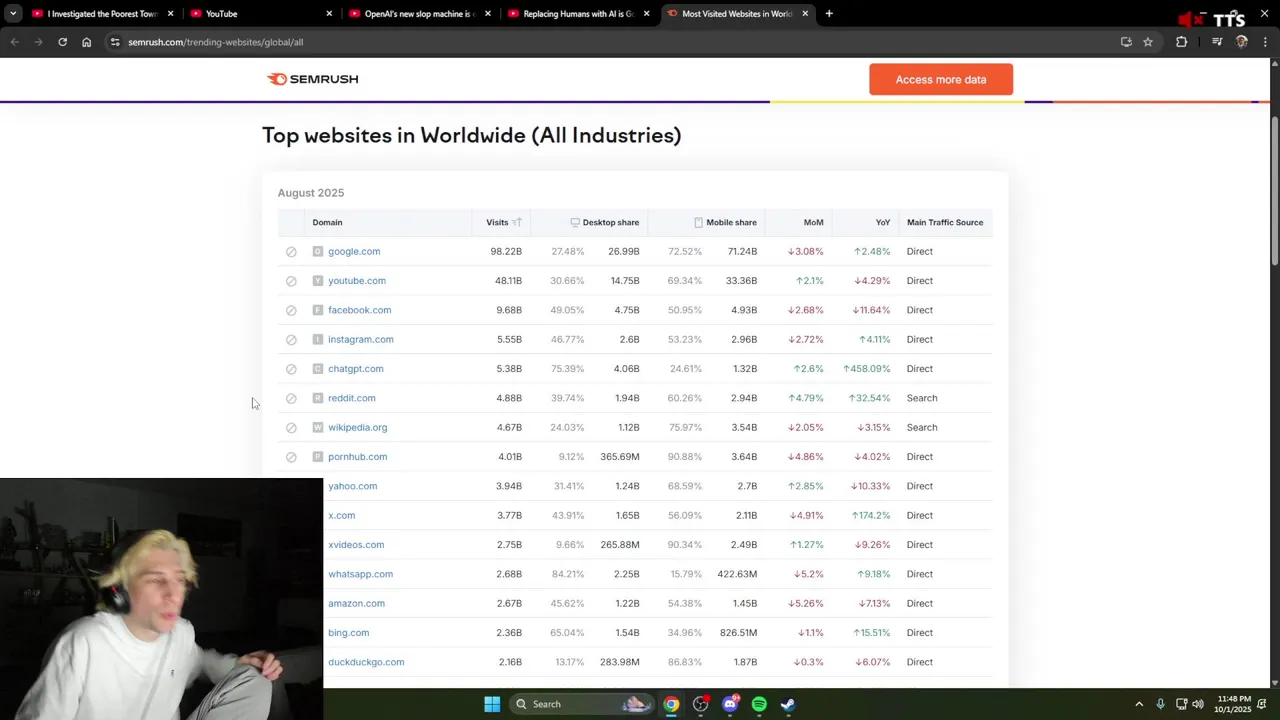Screen dimensions: 1280x720
Task: Close the YouTube tab
Action: tap(329, 14)
